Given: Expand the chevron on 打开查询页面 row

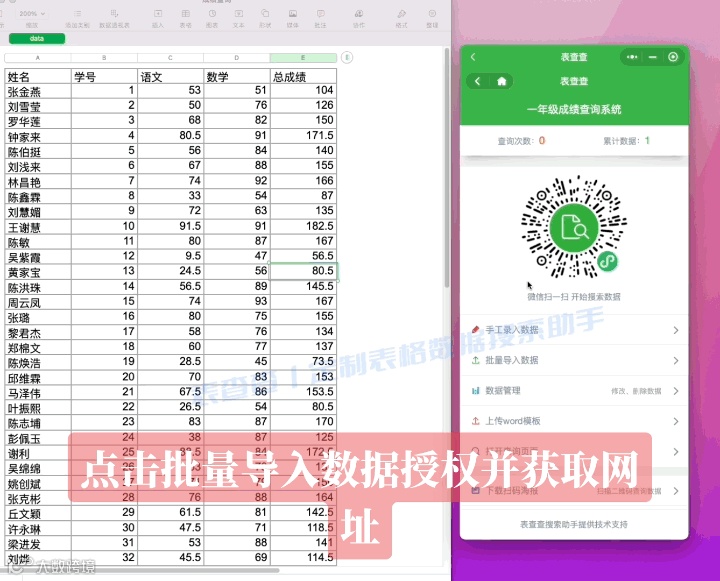Looking at the screenshot, I should click(676, 451).
